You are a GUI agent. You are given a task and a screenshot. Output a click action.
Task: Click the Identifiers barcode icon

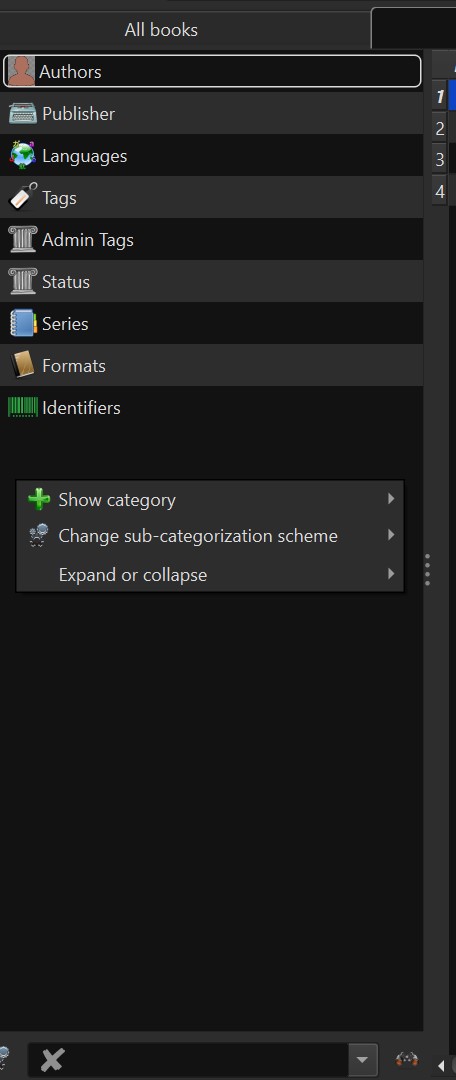(23, 408)
